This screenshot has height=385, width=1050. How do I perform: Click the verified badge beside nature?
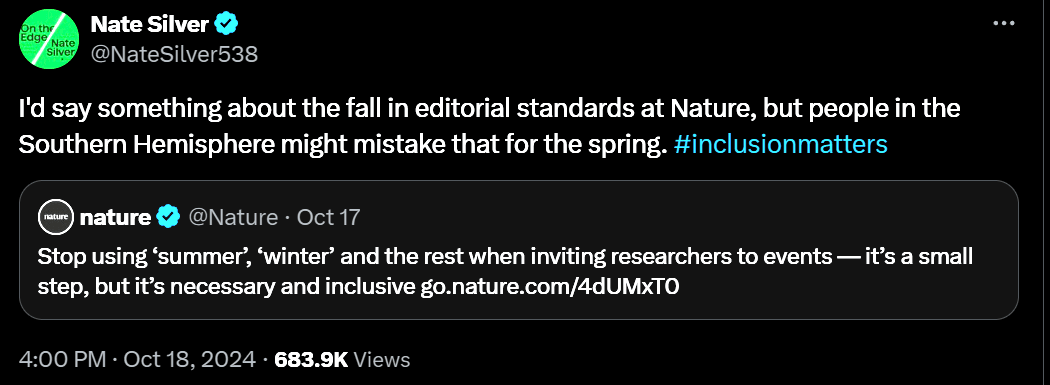pos(168,217)
